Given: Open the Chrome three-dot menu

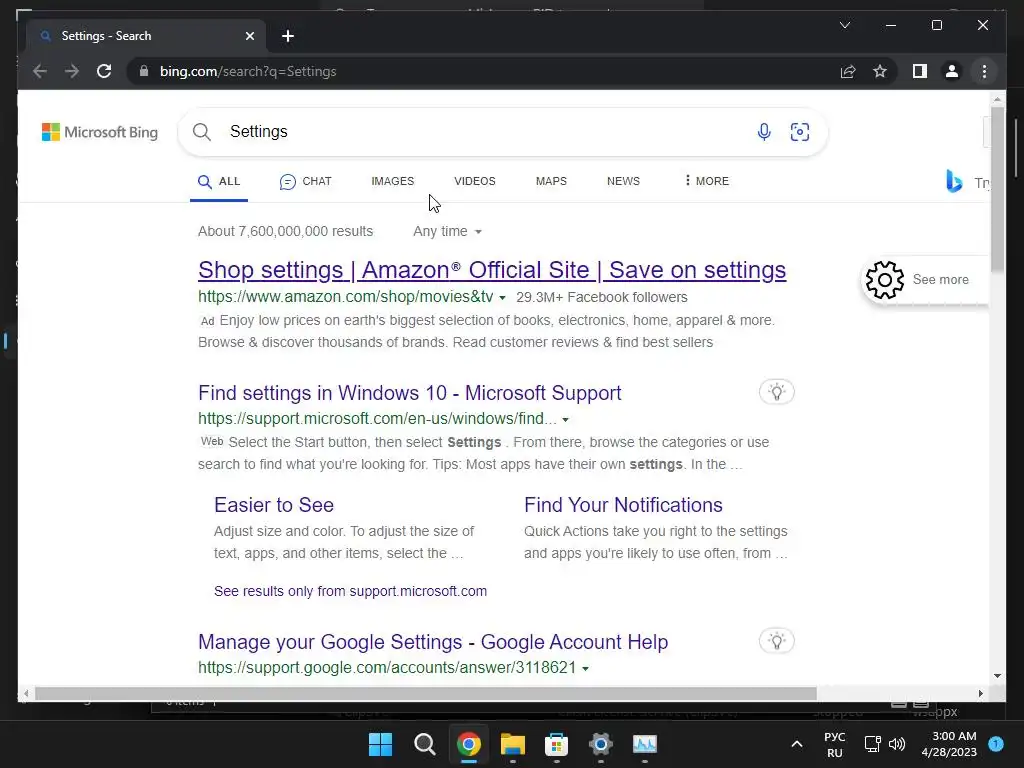Looking at the screenshot, I should [984, 71].
